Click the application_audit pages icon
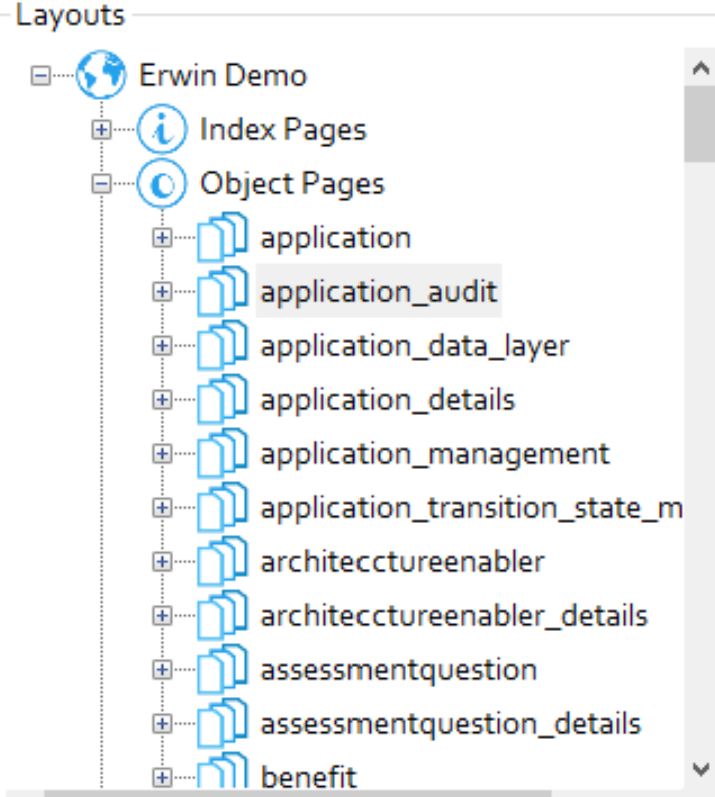The height and width of the screenshot is (797, 715). 223,291
